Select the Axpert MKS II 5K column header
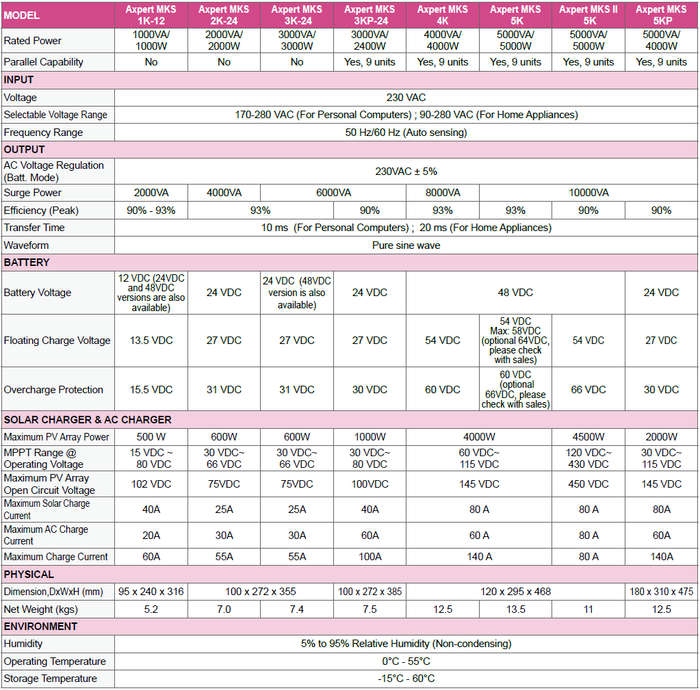Screen dimensions: 700x690 tap(588, 15)
